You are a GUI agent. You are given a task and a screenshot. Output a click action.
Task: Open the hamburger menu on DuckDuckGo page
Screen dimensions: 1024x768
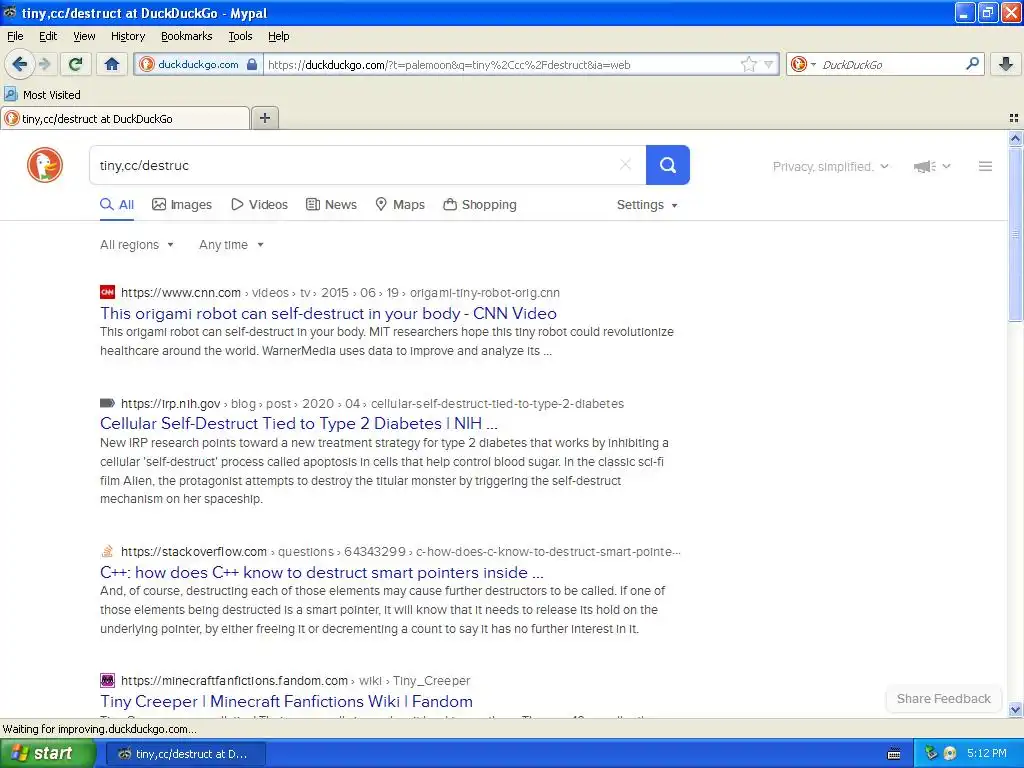point(985,167)
